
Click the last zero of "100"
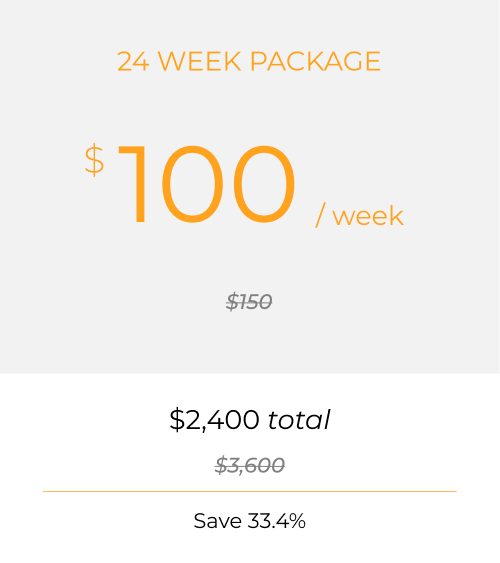click(x=264, y=184)
